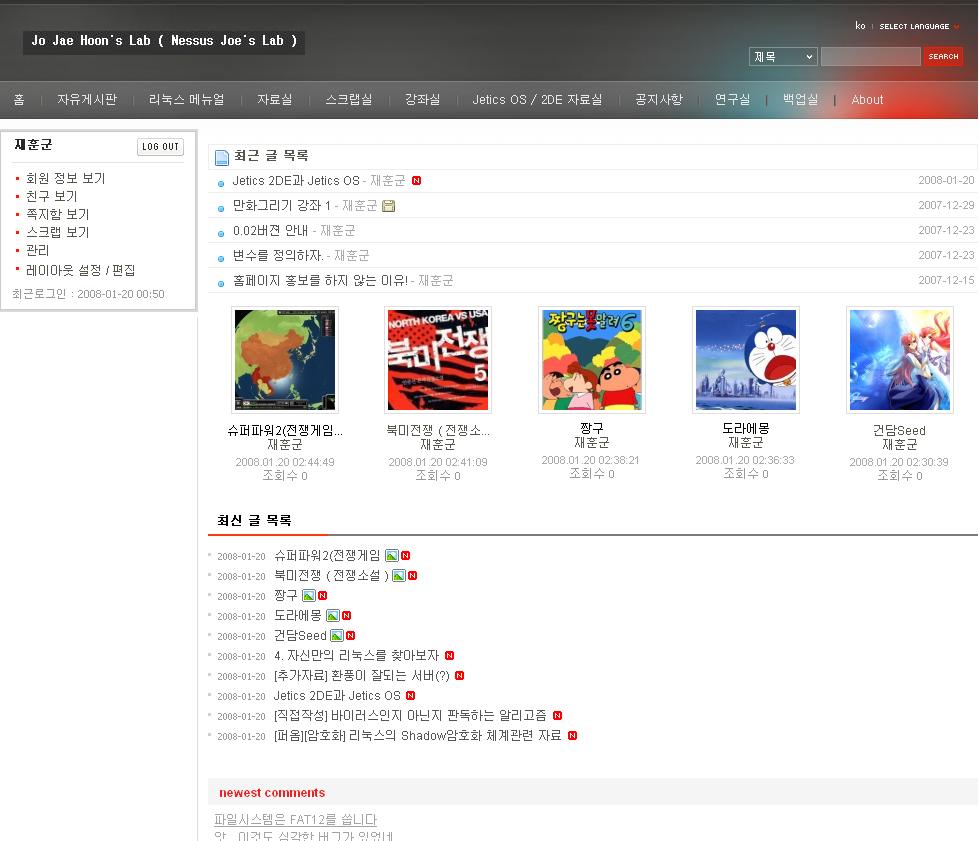Open 백업실 menu item
The image size is (979, 841).
pos(800,100)
